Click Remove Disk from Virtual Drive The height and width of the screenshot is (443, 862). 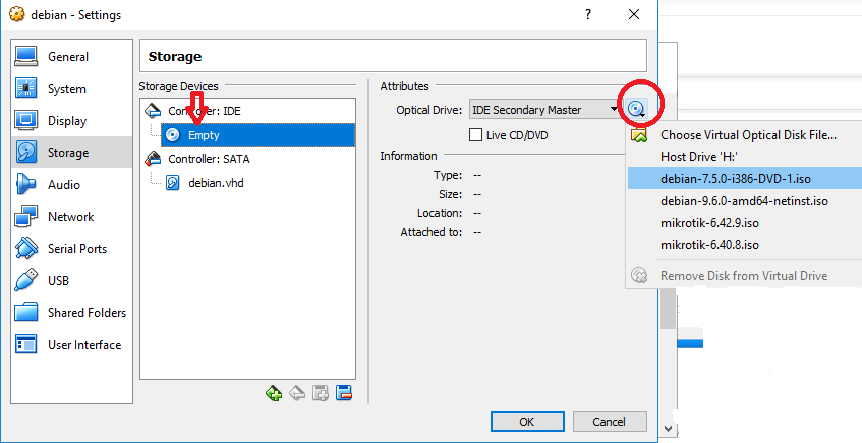[x=745, y=275]
